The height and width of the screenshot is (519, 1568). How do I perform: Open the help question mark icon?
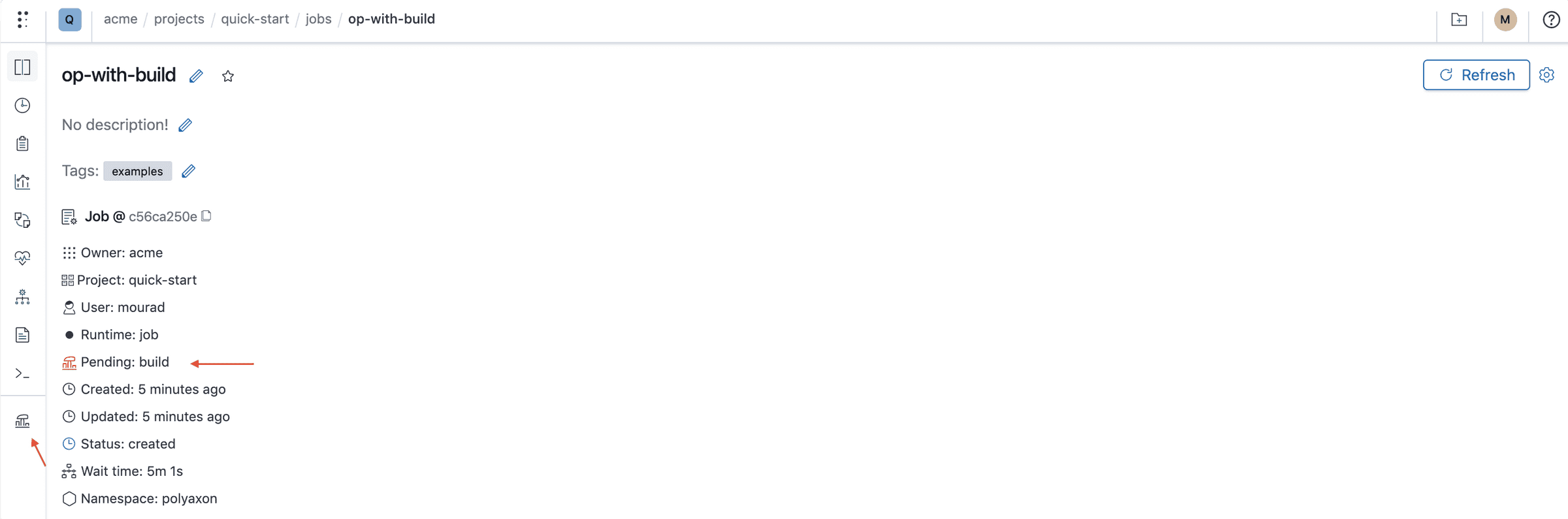point(1551,20)
